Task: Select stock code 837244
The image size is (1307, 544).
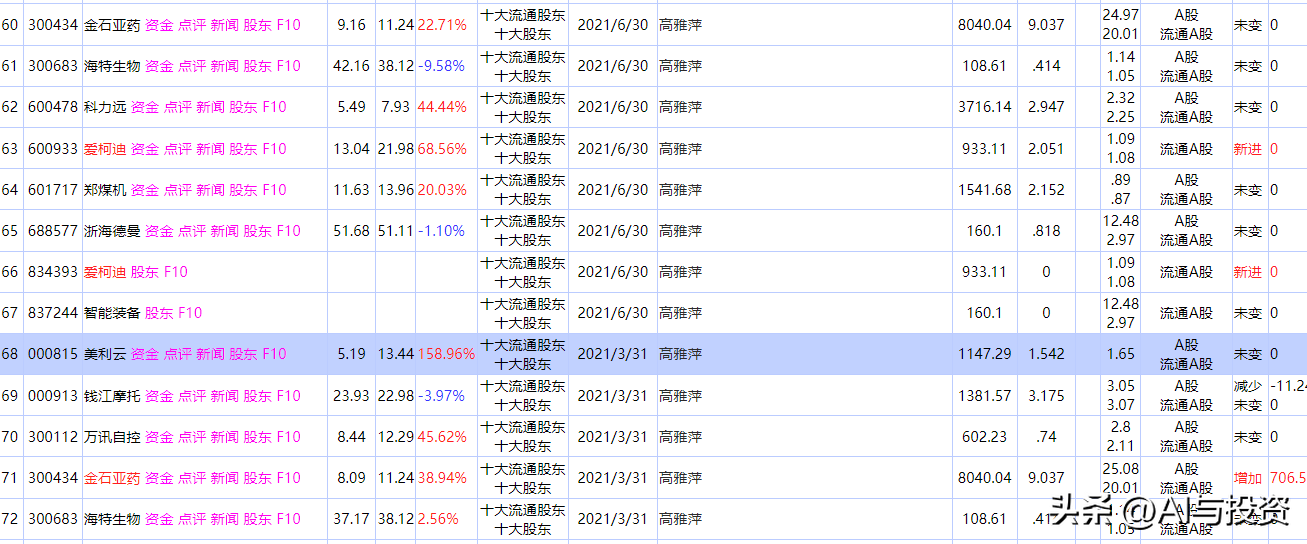Action: (x=53, y=312)
